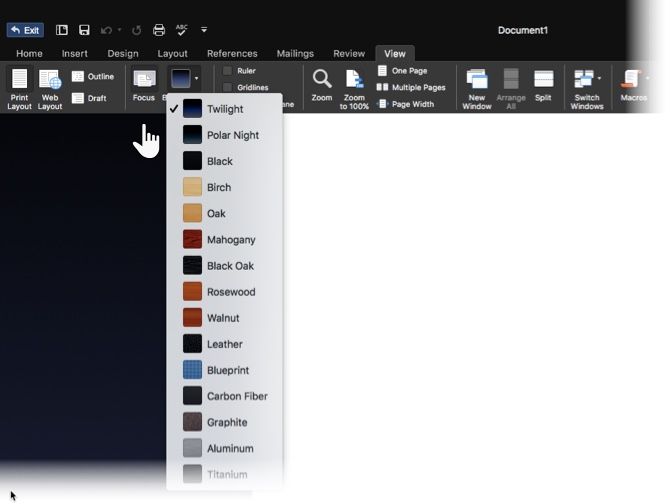Pick the Polar Night background
Viewport: 670px width, 504px height.
click(x=225, y=135)
